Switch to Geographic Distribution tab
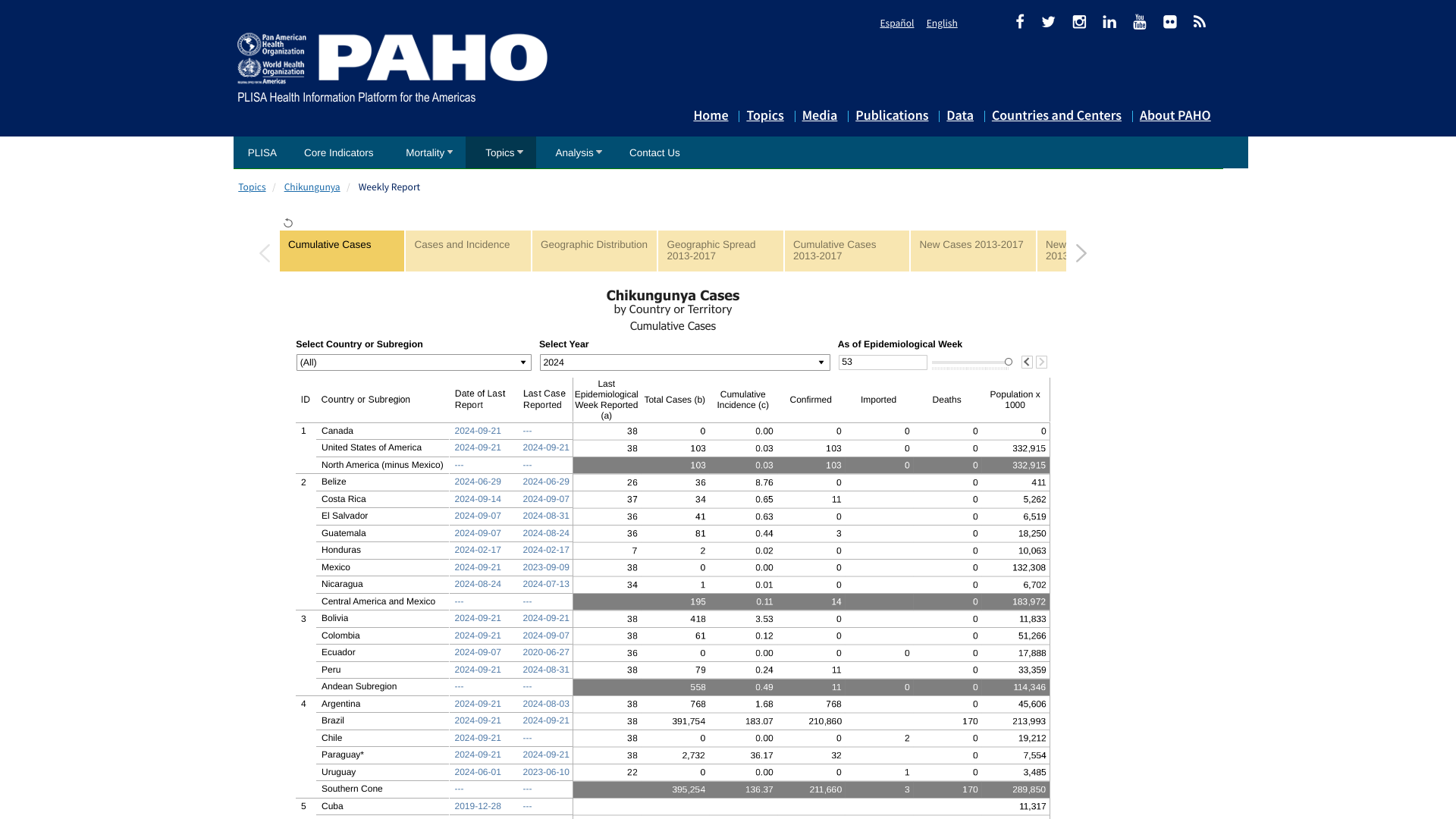Screen dimensions: 1456x819 tap(594, 250)
